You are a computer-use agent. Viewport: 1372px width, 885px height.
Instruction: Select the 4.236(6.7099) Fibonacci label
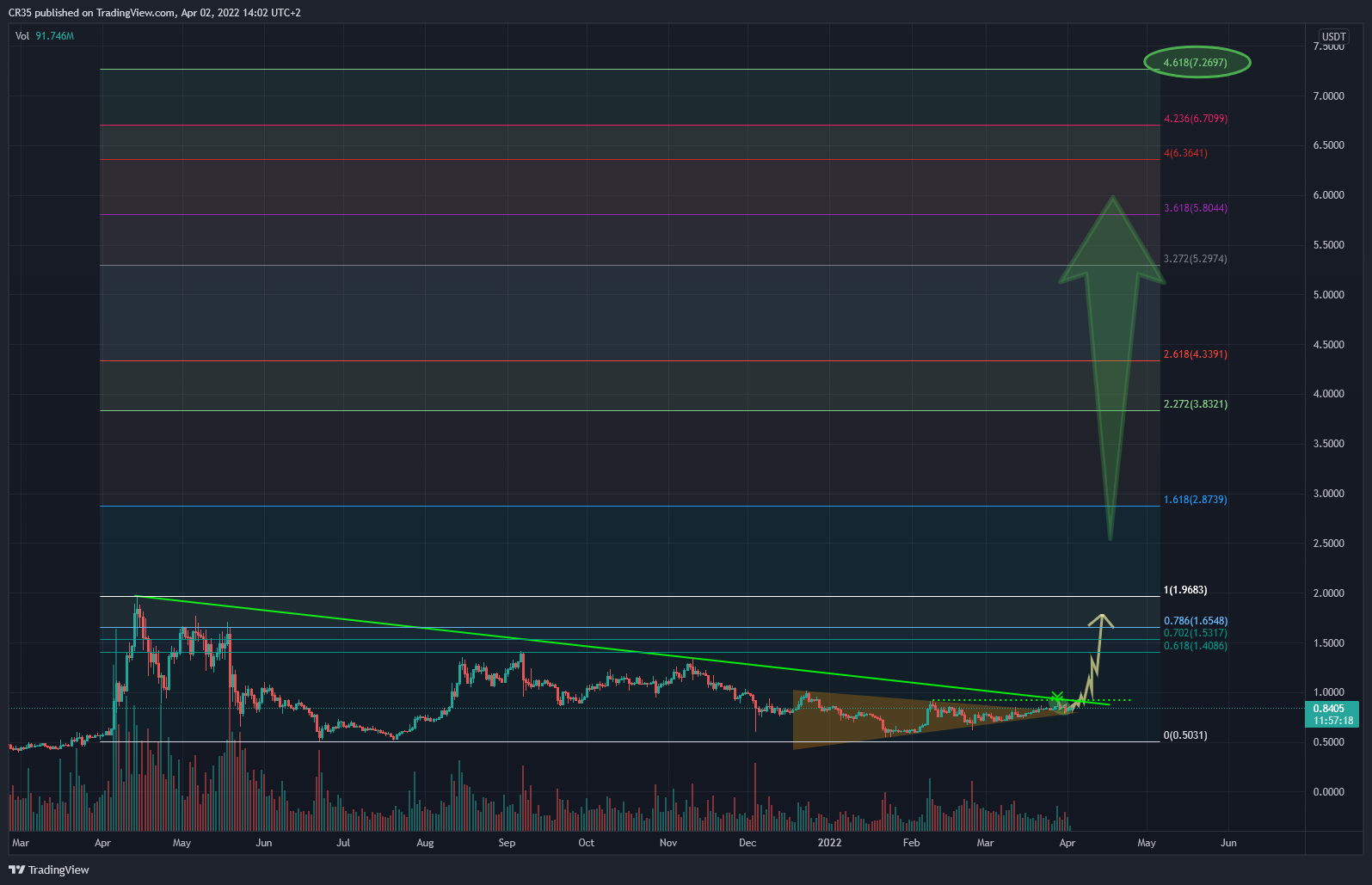[x=1195, y=119]
